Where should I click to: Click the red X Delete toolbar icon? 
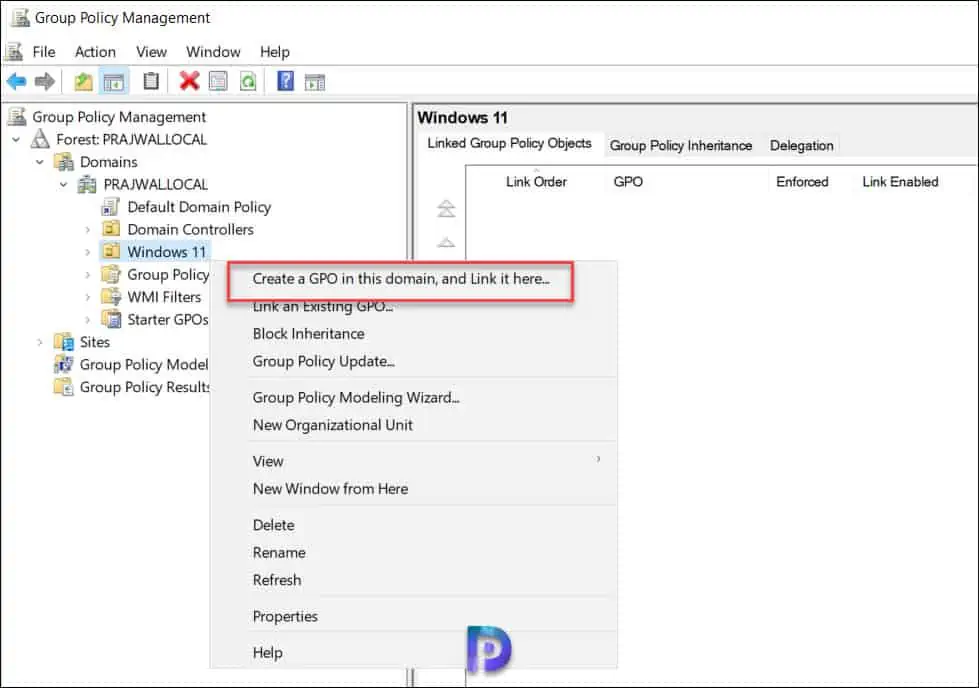click(x=189, y=81)
